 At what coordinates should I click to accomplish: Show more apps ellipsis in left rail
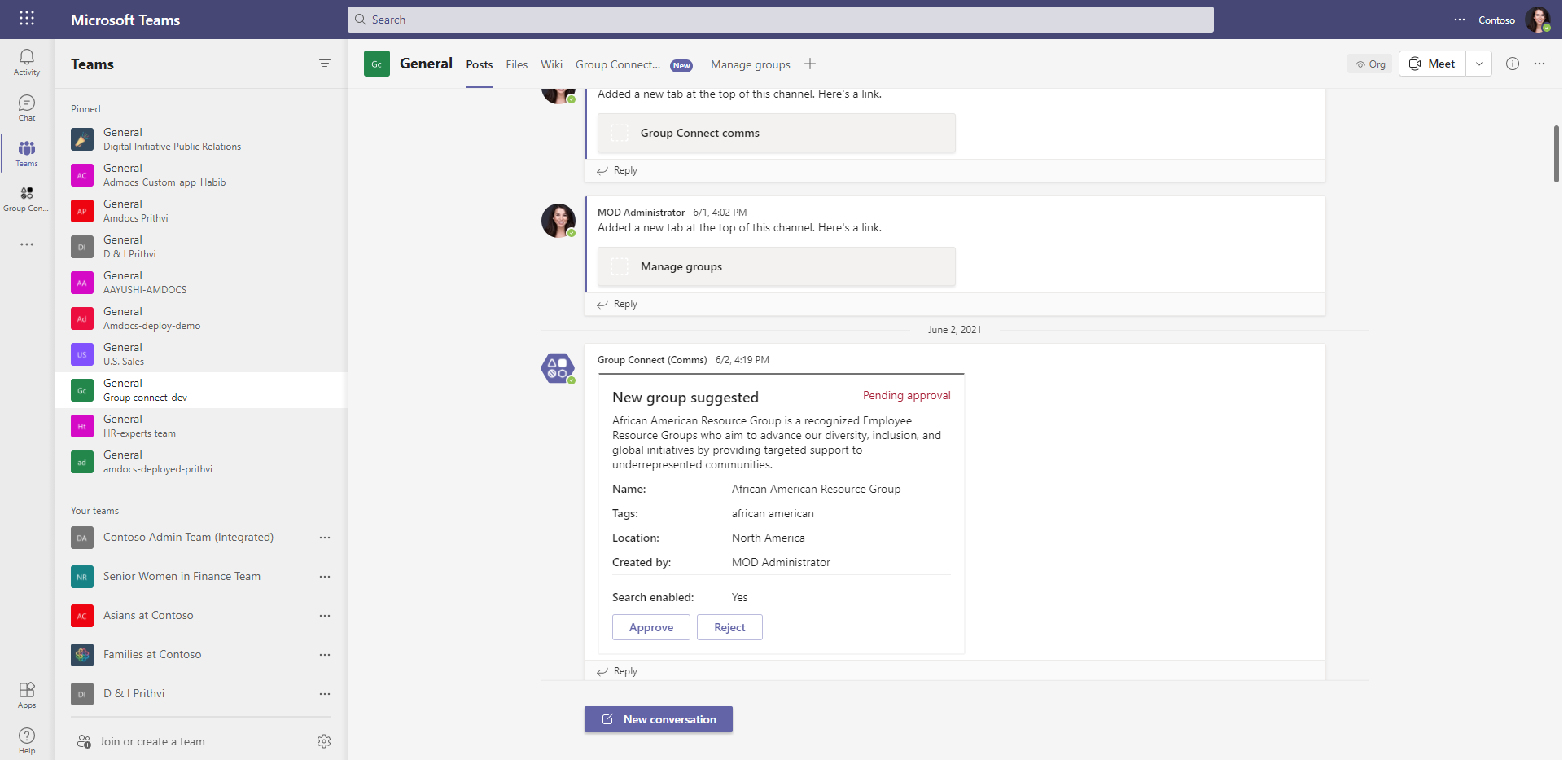pyautogui.click(x=27, y=244)
